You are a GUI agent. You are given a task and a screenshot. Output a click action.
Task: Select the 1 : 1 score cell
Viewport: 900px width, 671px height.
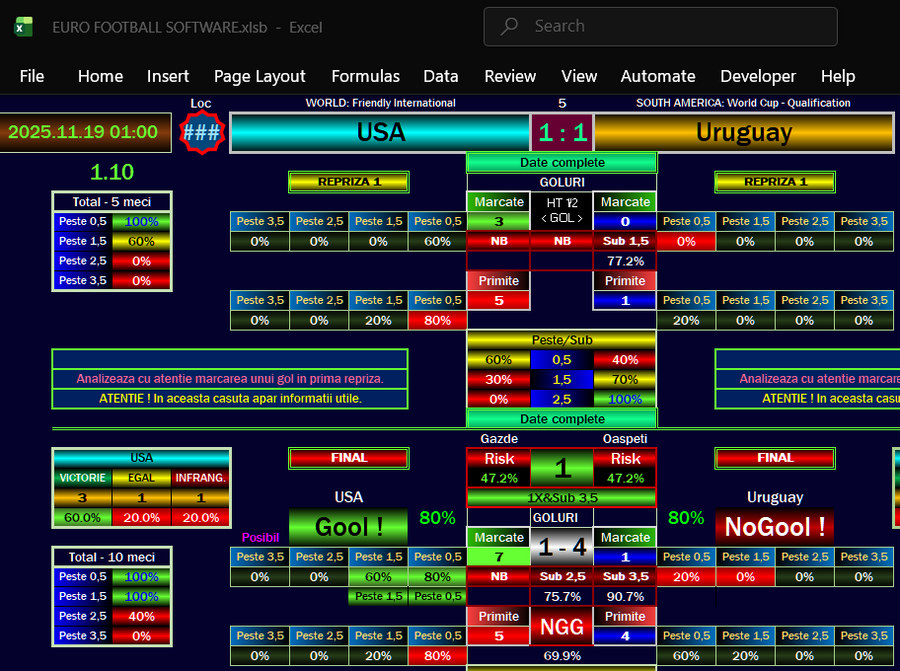click(562, 133)
